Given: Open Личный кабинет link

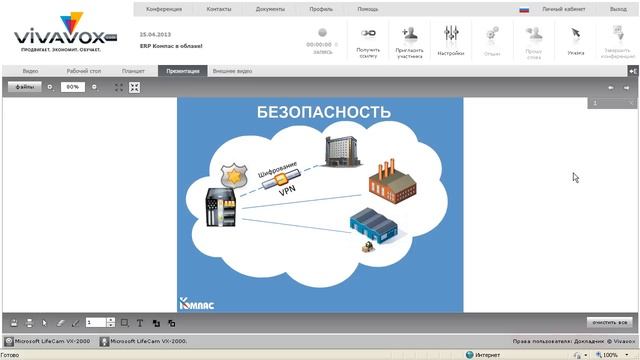Looking at the screenshot, I should pos(564,9).
